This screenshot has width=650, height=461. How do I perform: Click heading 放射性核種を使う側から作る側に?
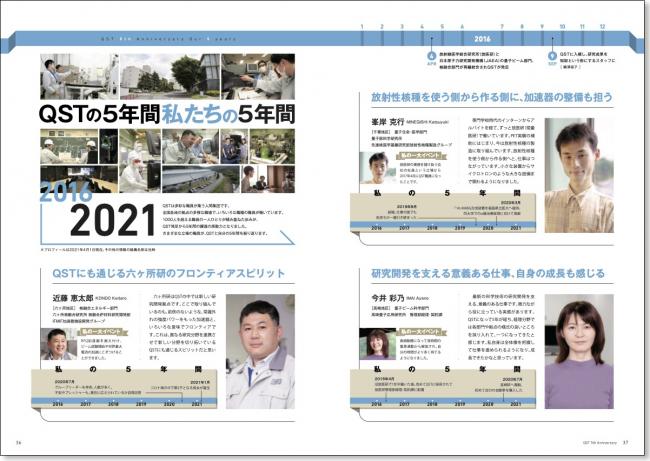click(492, 97)
